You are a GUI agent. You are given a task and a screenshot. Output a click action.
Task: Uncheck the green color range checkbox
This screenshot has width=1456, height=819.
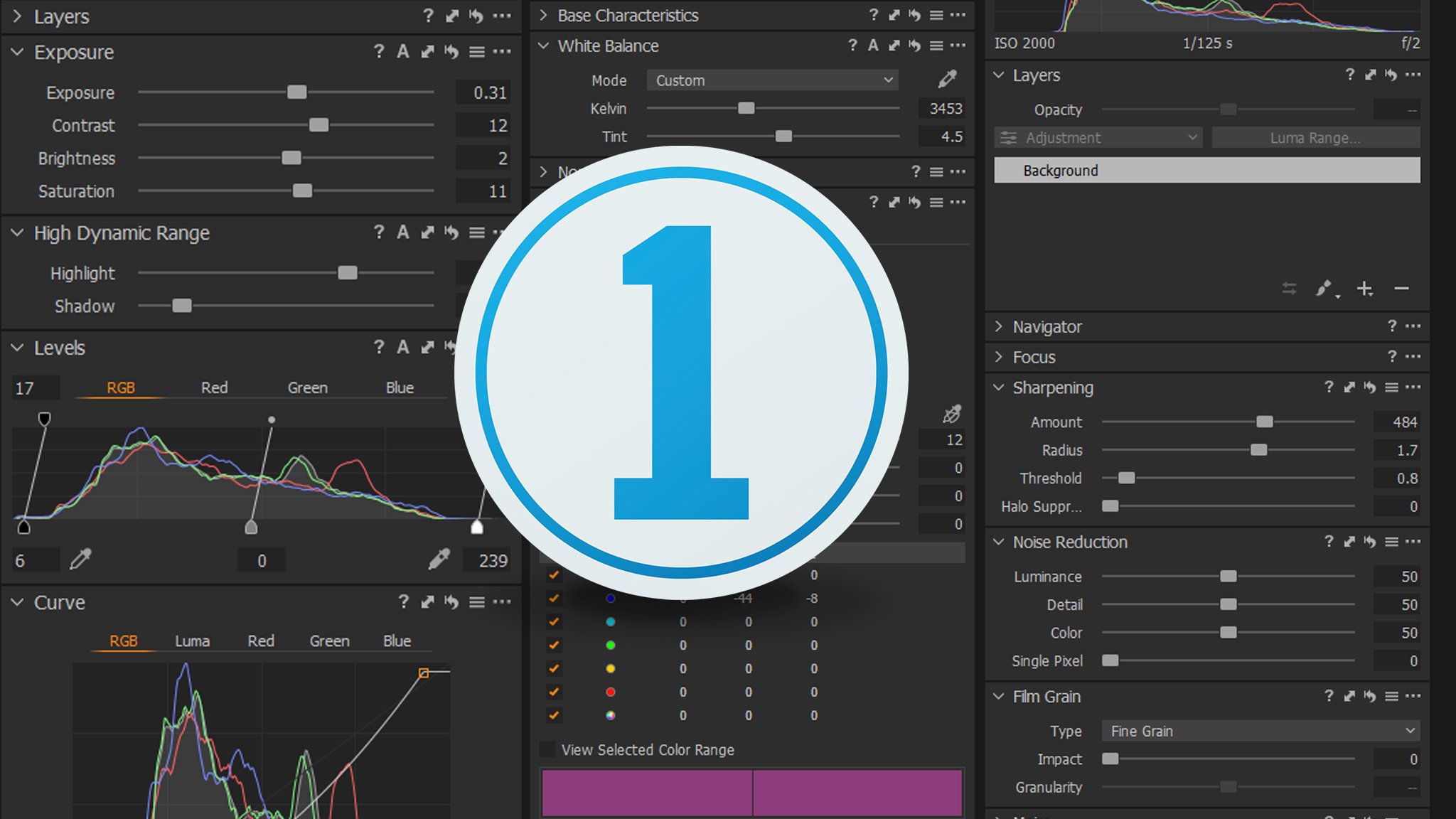point(554,645)
